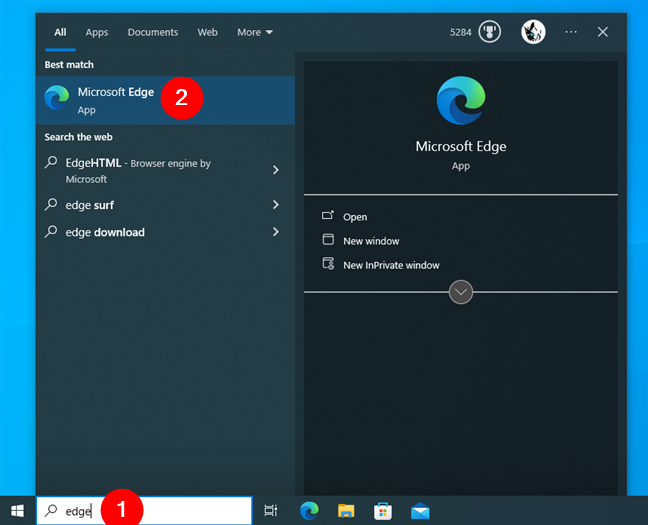Viewport: 648px width, 525px height.
Task: Switch to the Apps tab
Action: point(97,32)
